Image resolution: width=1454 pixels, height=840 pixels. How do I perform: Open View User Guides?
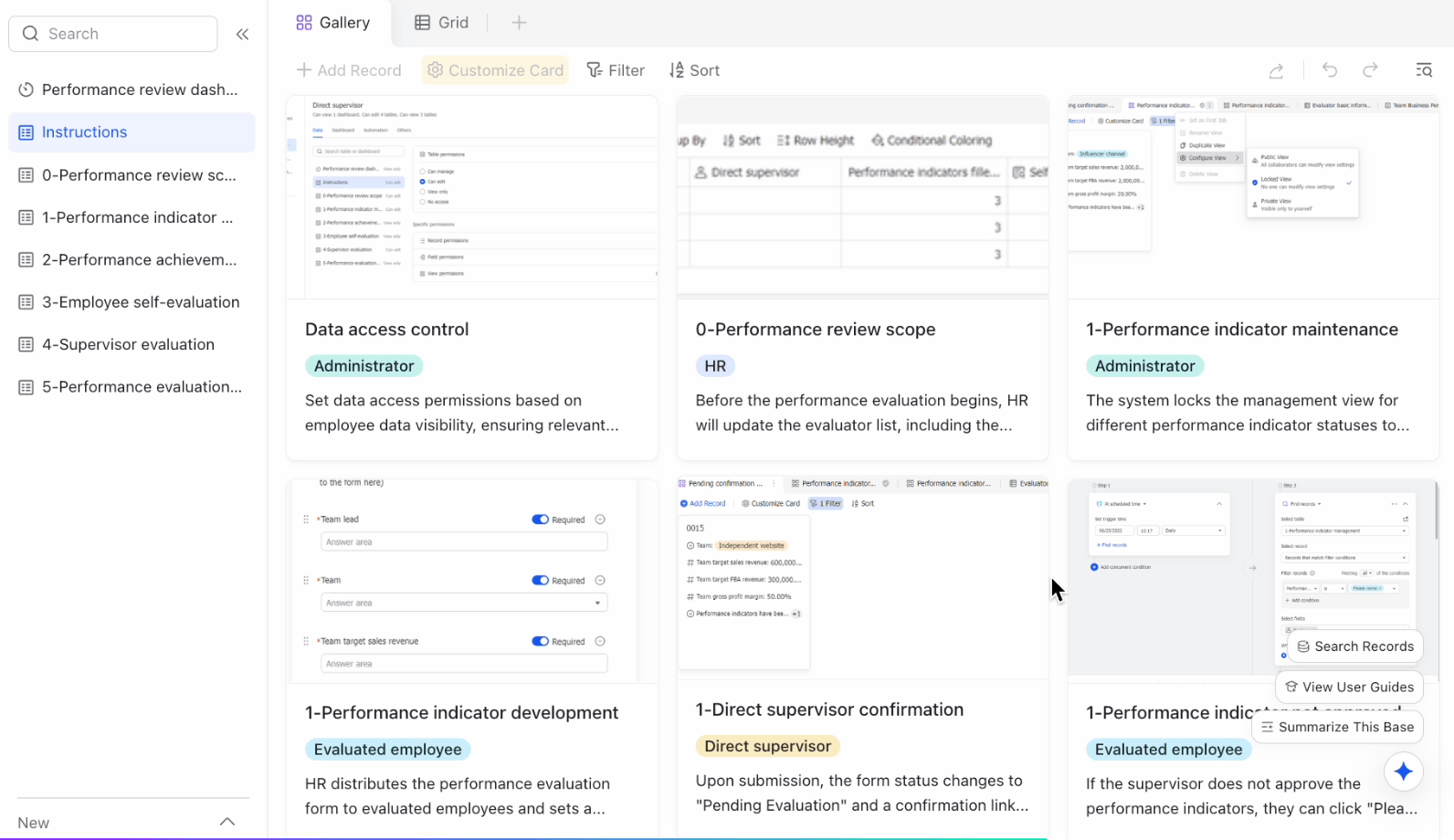click(1349, 687)
